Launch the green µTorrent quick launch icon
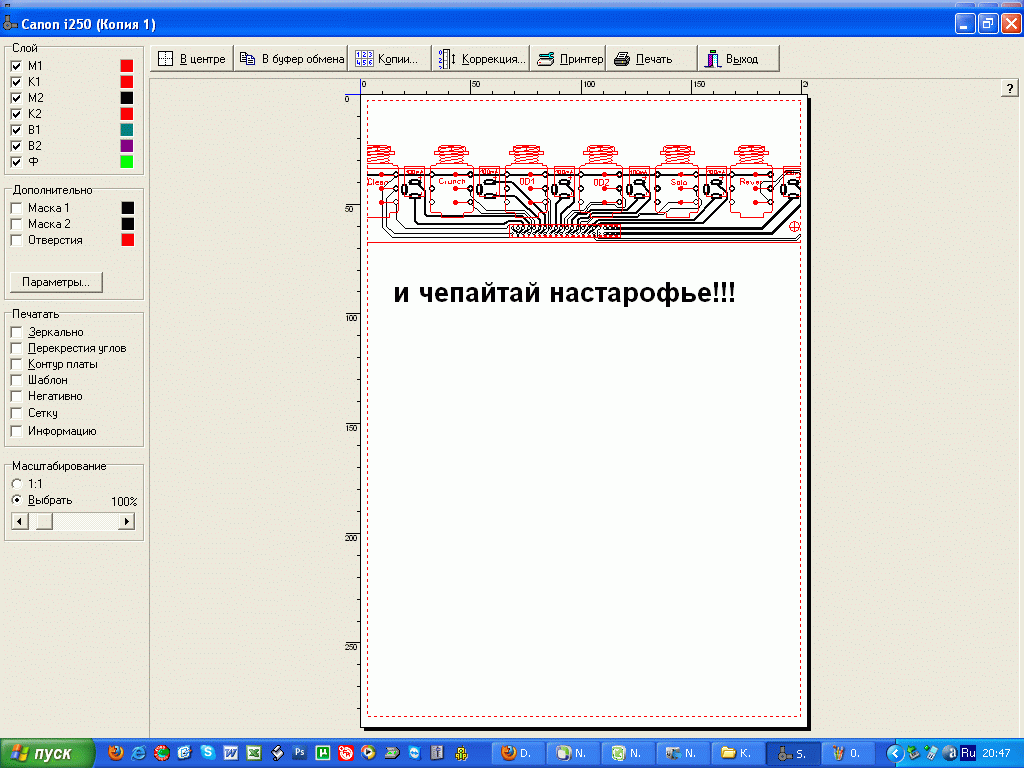 pyautogui.click(x=323, y=753)
